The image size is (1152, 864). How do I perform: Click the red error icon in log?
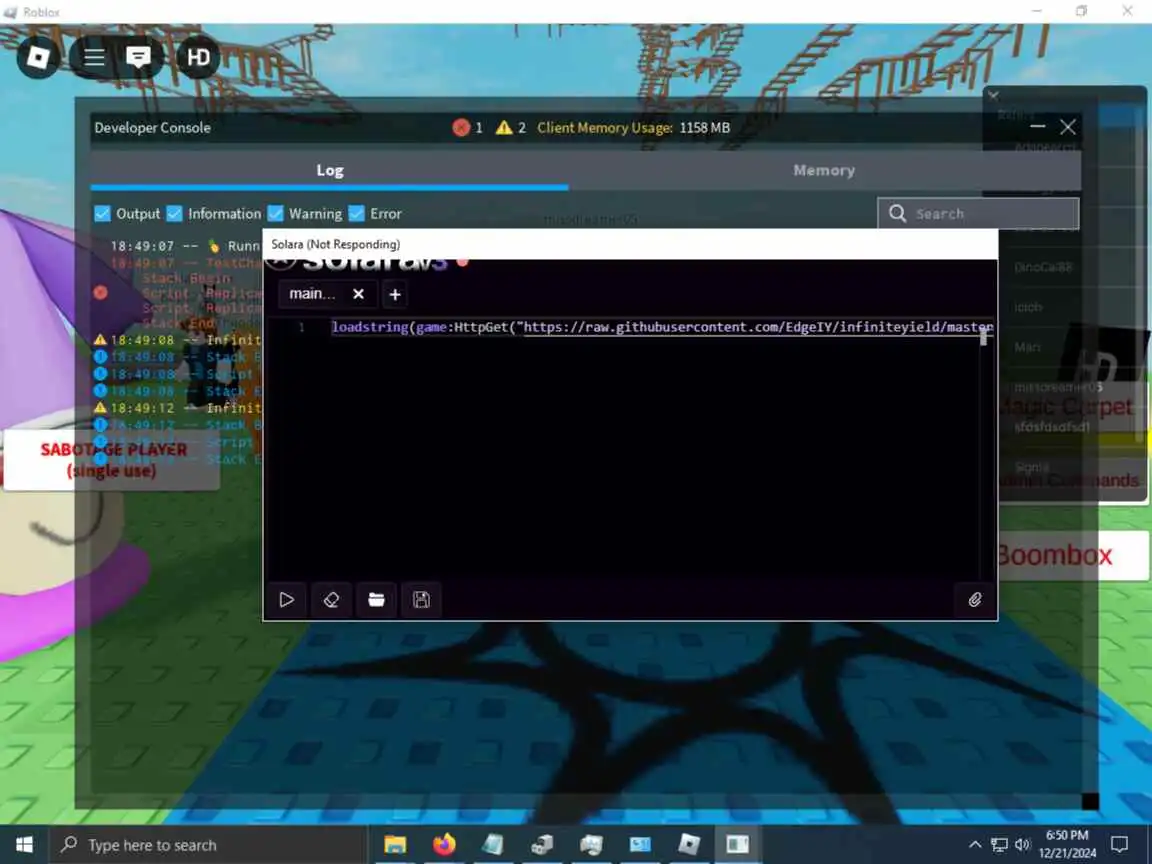pyautogui.click(x=101, y=292)
